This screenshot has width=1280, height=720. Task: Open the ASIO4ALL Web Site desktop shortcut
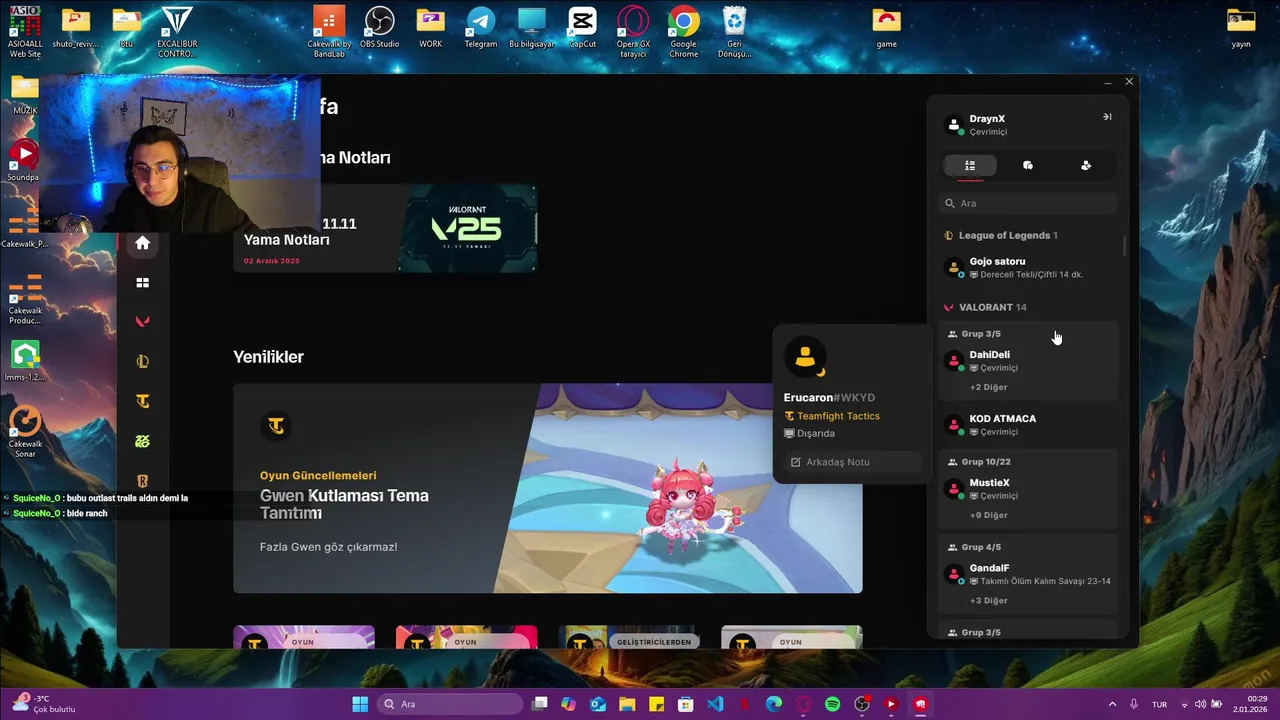(x=25, y=32)
